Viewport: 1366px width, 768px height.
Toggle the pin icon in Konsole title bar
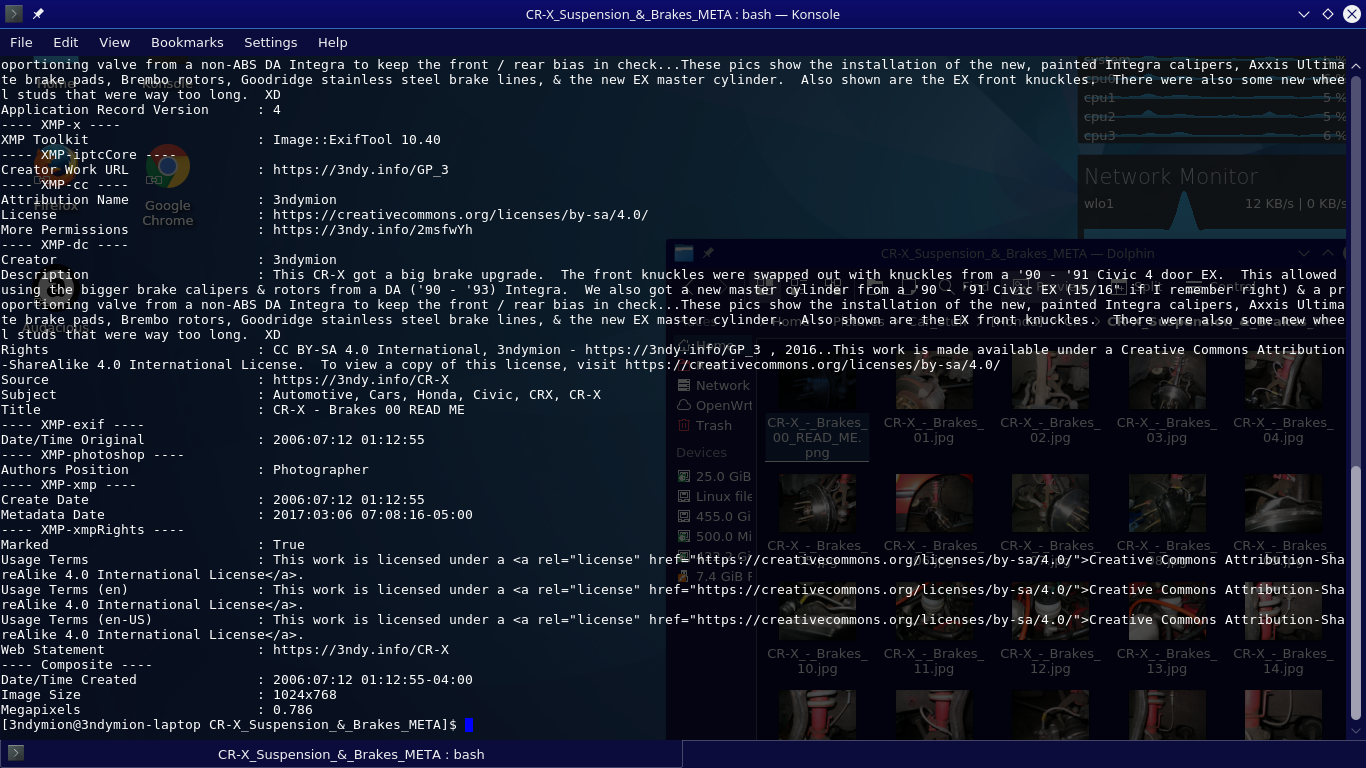tap(38, 14)
